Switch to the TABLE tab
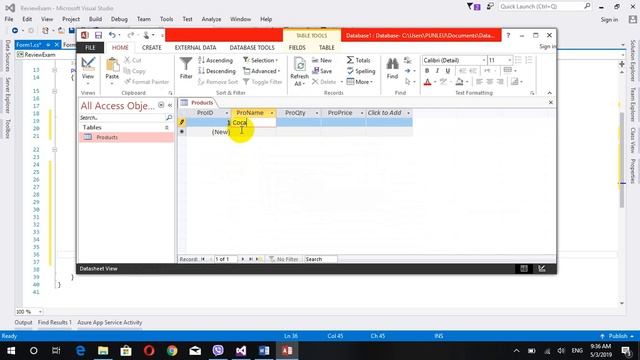Viewport: 640px width, 360px height. click(327, 48)
